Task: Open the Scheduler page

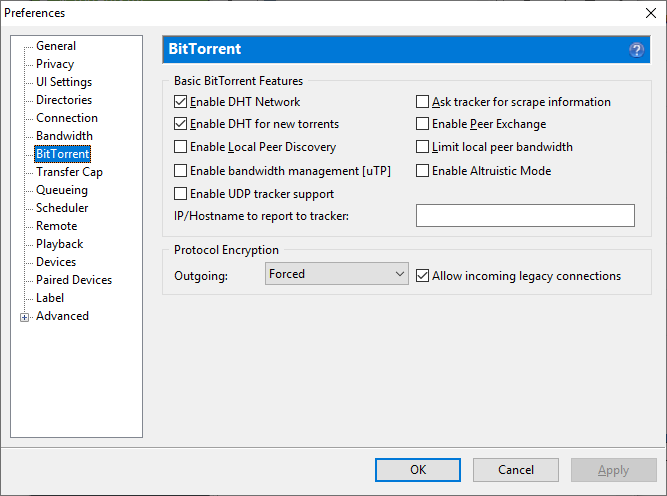Action: (62, 208)
